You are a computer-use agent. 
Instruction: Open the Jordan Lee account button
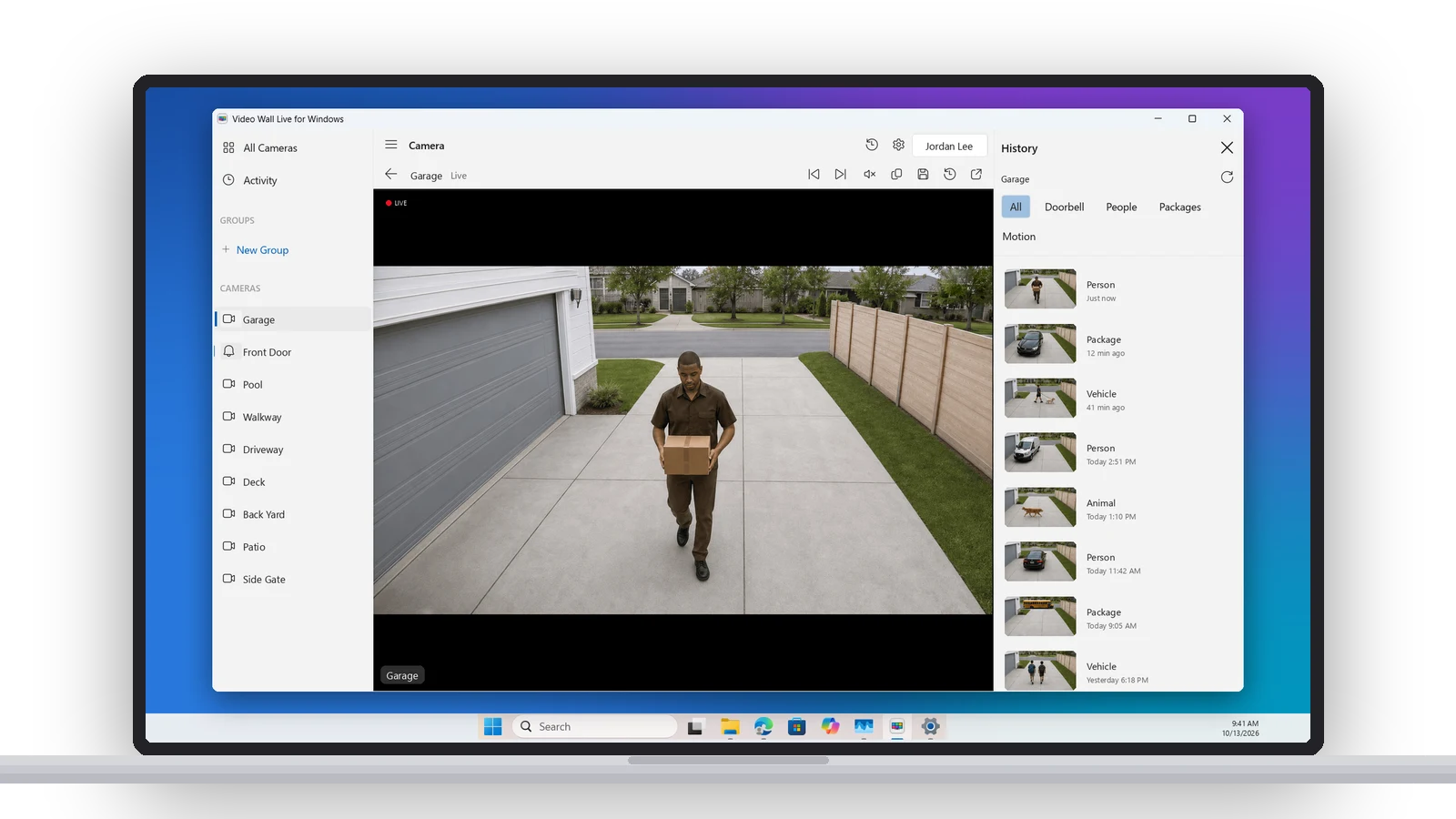[x=949, y=146]
